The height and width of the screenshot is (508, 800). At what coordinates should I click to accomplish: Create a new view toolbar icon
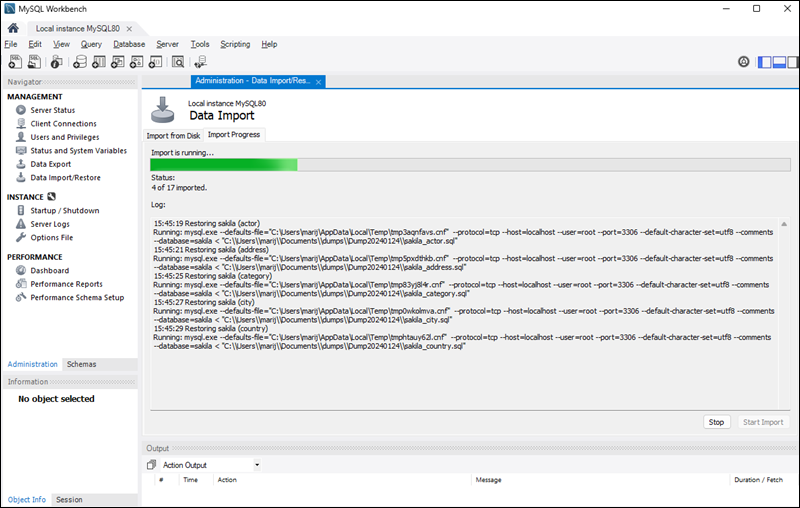(117, 62)
